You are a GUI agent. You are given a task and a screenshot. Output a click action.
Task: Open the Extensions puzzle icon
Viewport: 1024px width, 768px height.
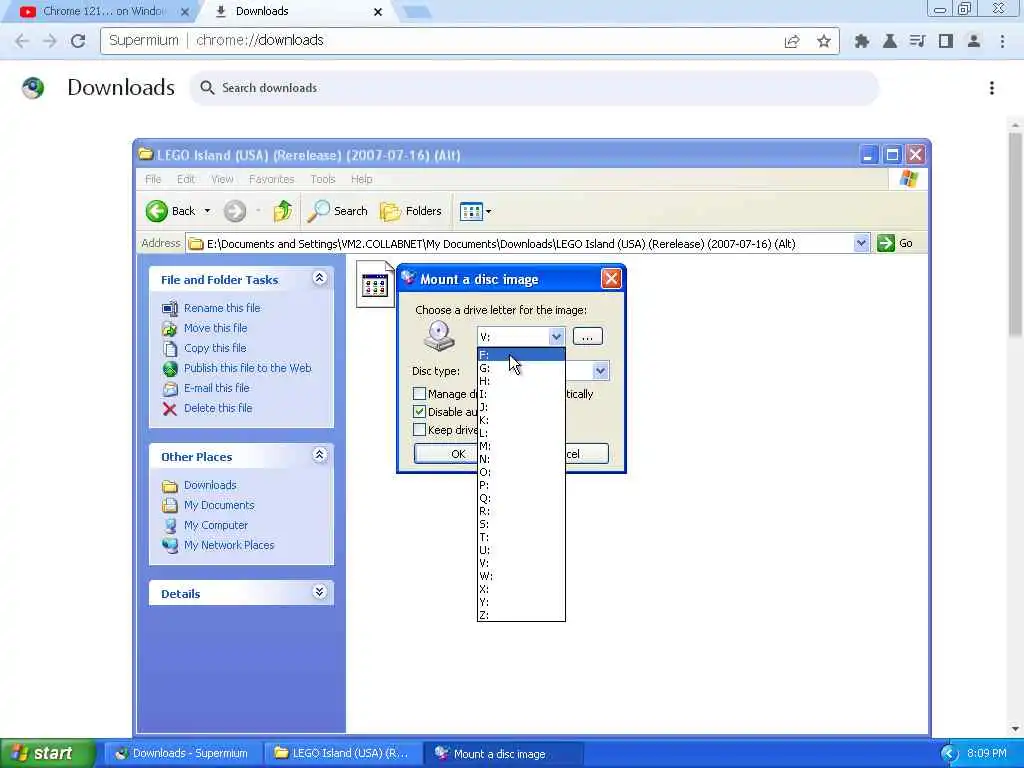click(861, 41)
